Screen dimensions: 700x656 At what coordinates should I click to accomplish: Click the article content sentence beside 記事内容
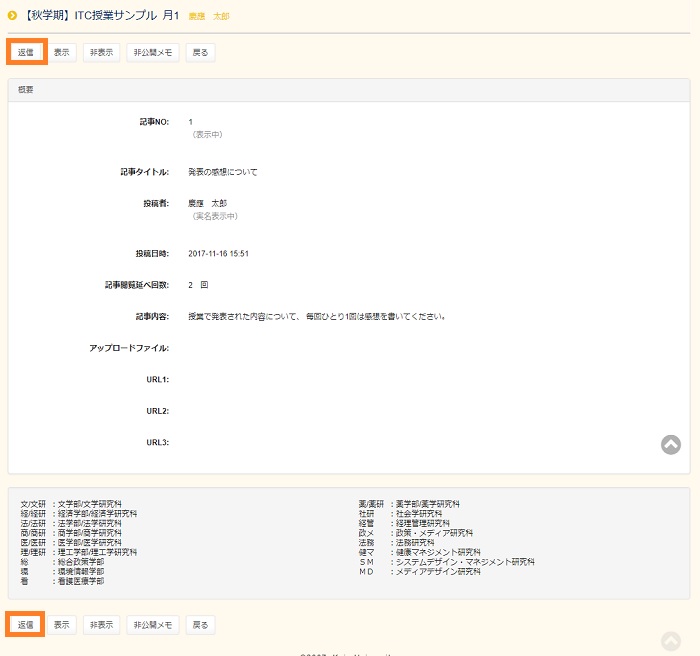[316, 317]
